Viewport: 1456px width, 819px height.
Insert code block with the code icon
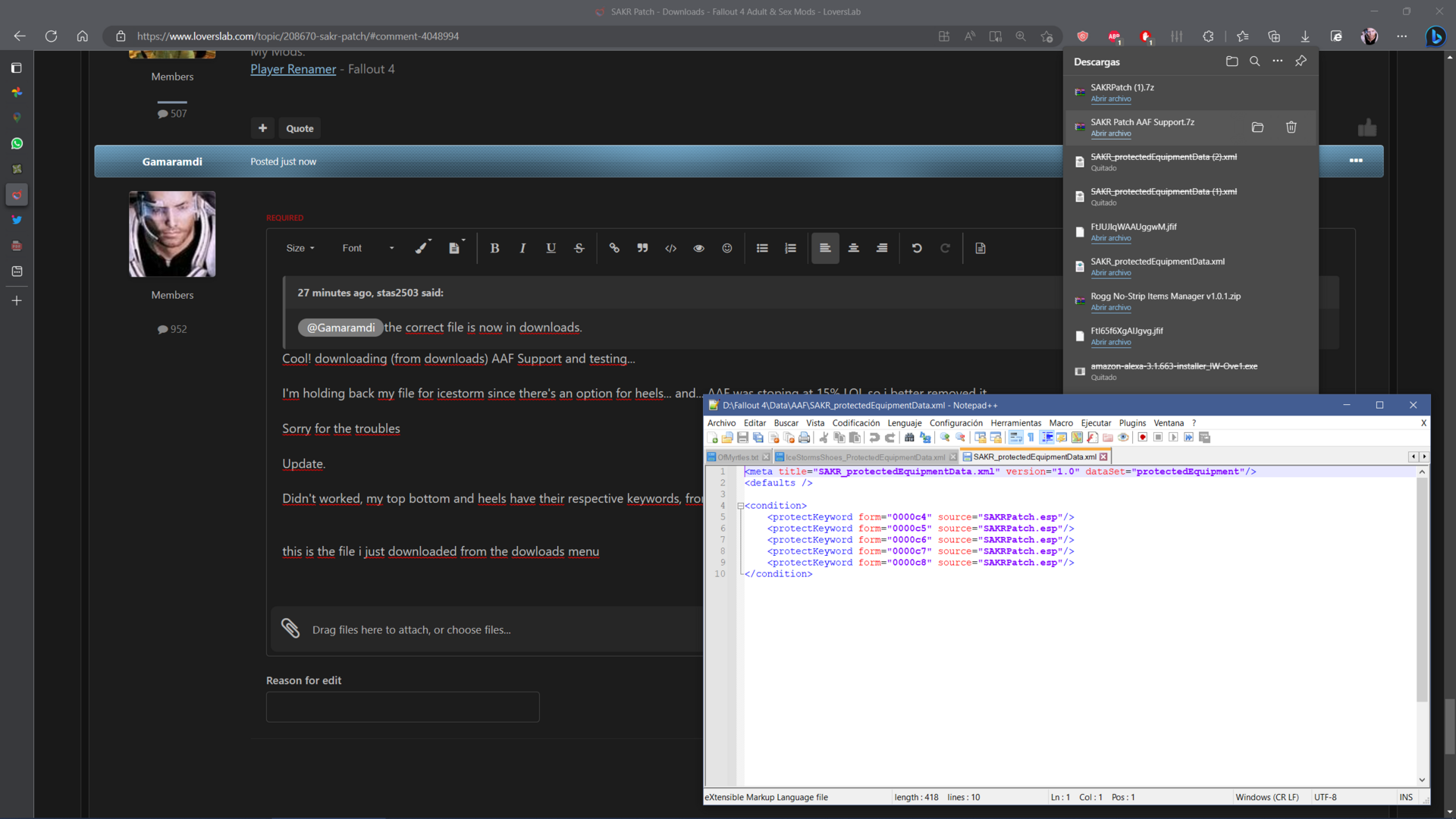[670, 248]
